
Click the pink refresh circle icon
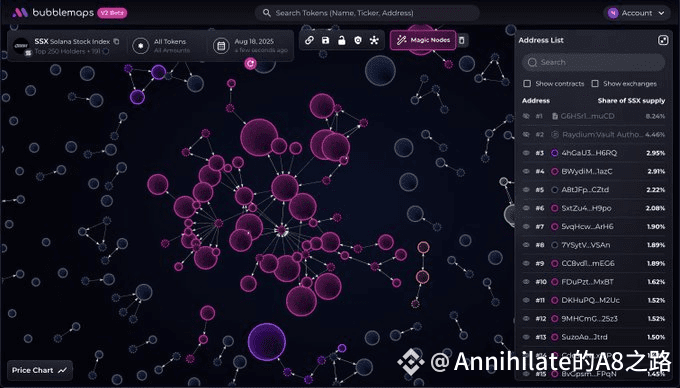250,64
